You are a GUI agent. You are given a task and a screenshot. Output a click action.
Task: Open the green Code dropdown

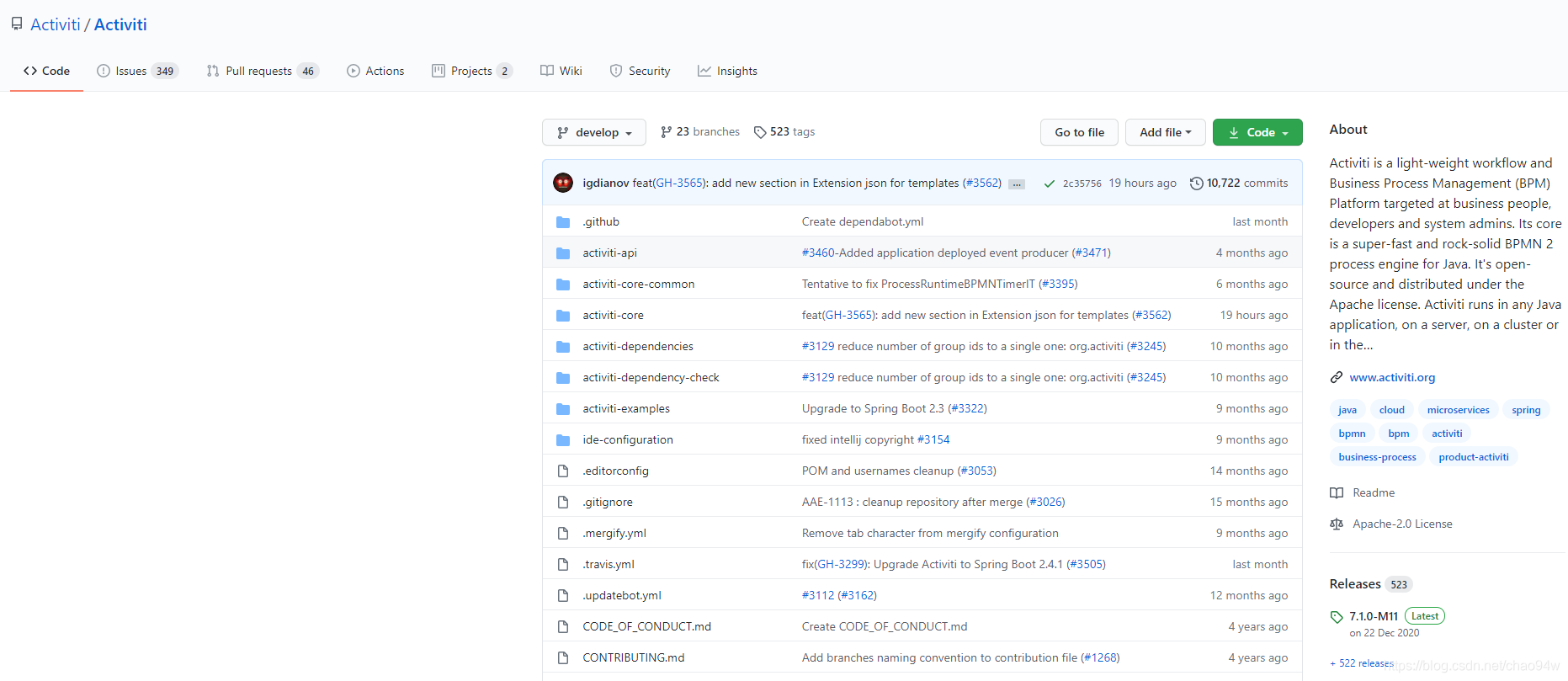pyautogui.click(x=1257, y=132)
